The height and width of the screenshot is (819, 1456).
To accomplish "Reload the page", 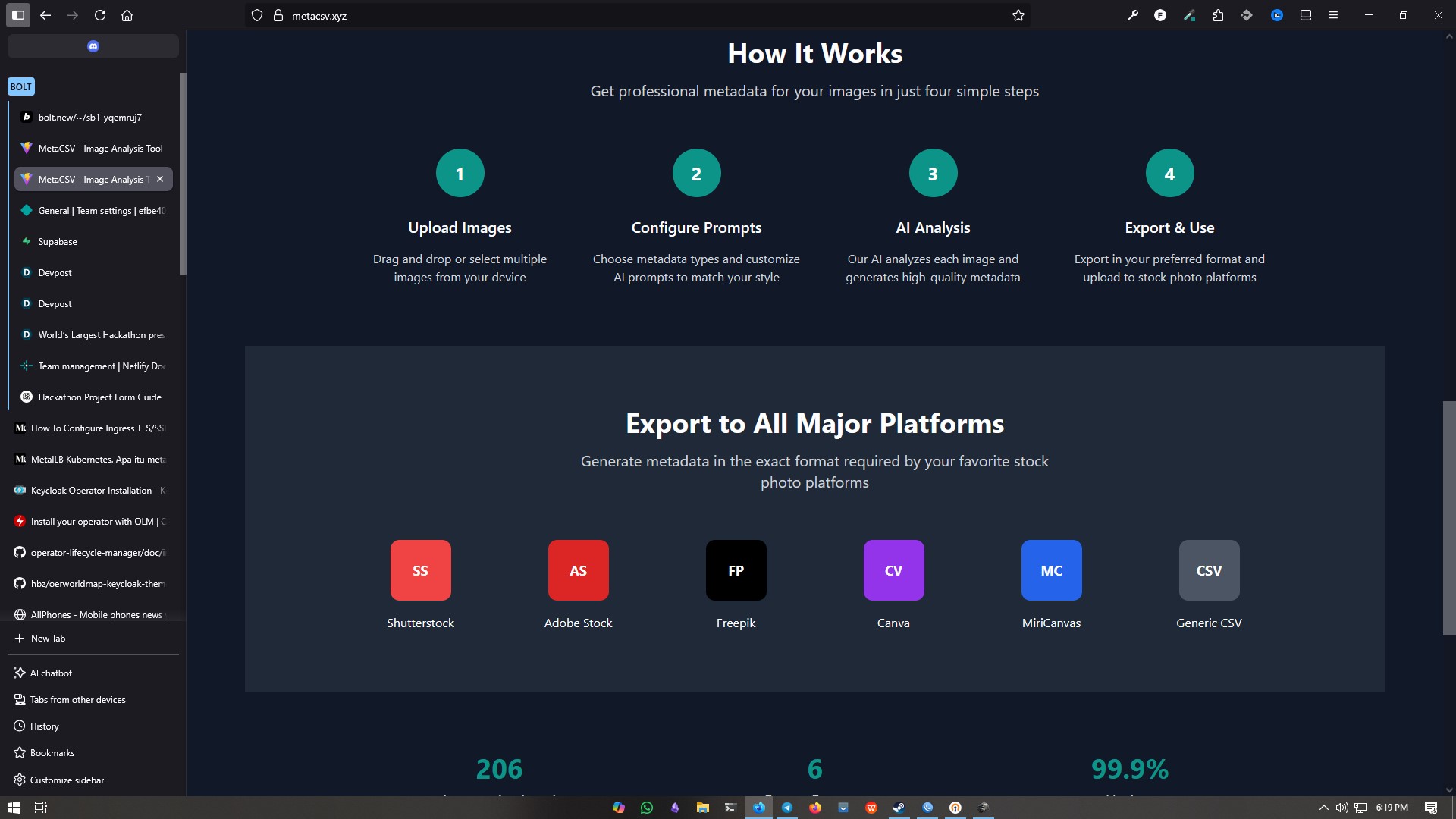I will tap(100, 15).
